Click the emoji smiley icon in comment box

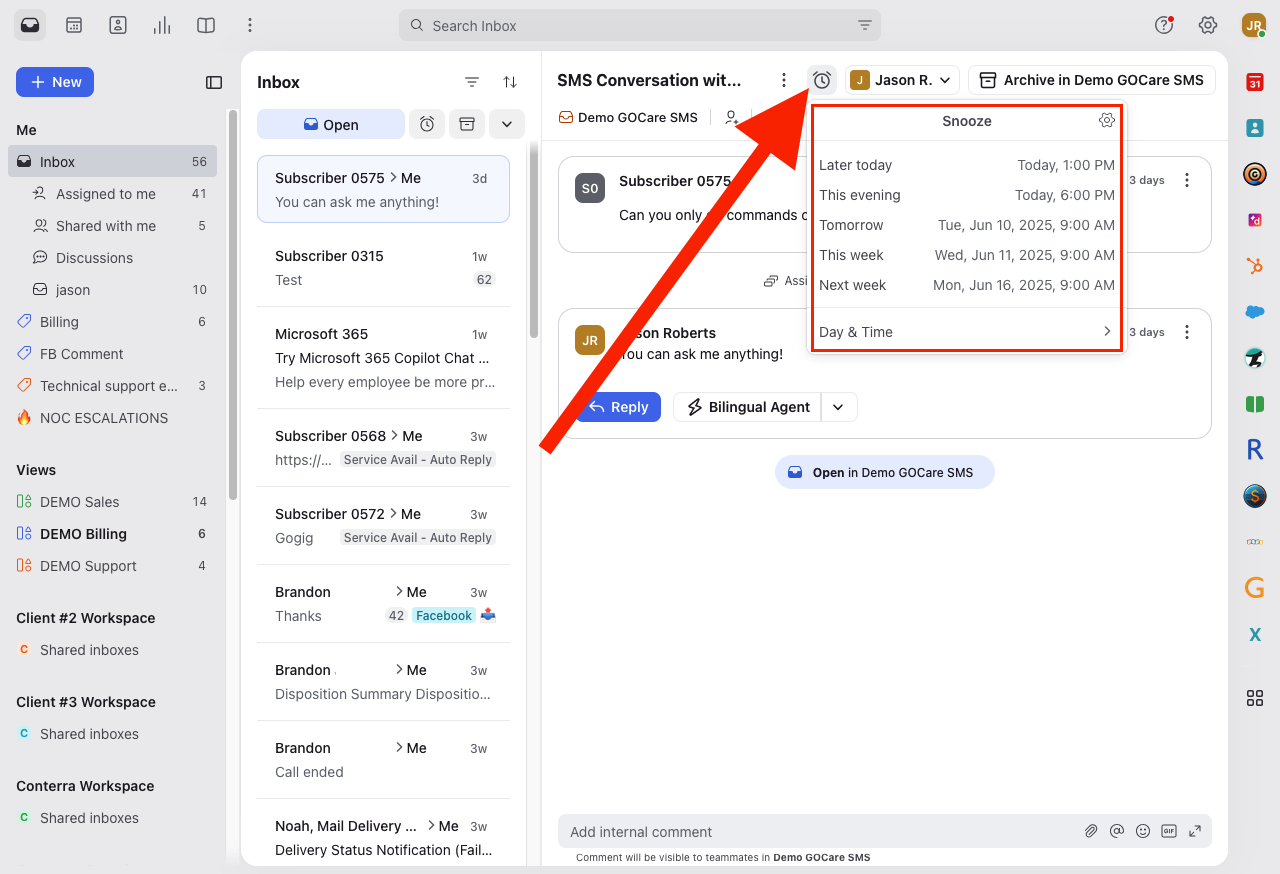click(1143, 831)
